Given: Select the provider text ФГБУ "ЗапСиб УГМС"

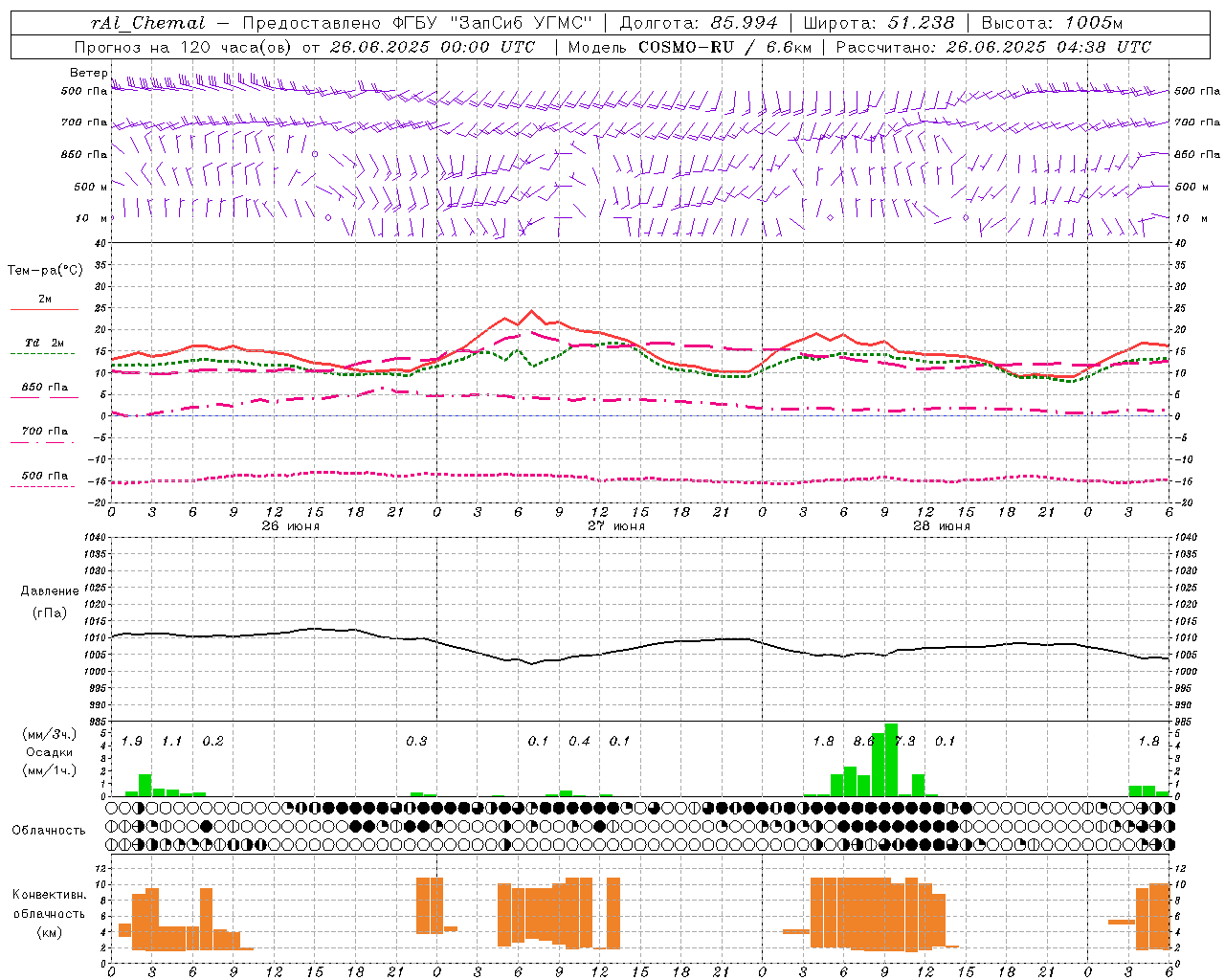Looking at the screenshot, I should 493,23.
